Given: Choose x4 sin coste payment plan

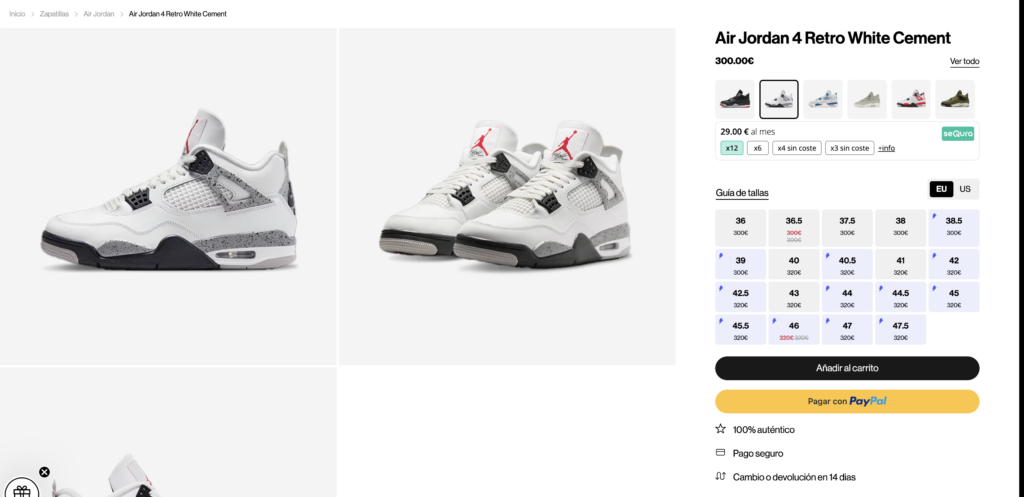Looking at the screenshot, I should 797,148.
